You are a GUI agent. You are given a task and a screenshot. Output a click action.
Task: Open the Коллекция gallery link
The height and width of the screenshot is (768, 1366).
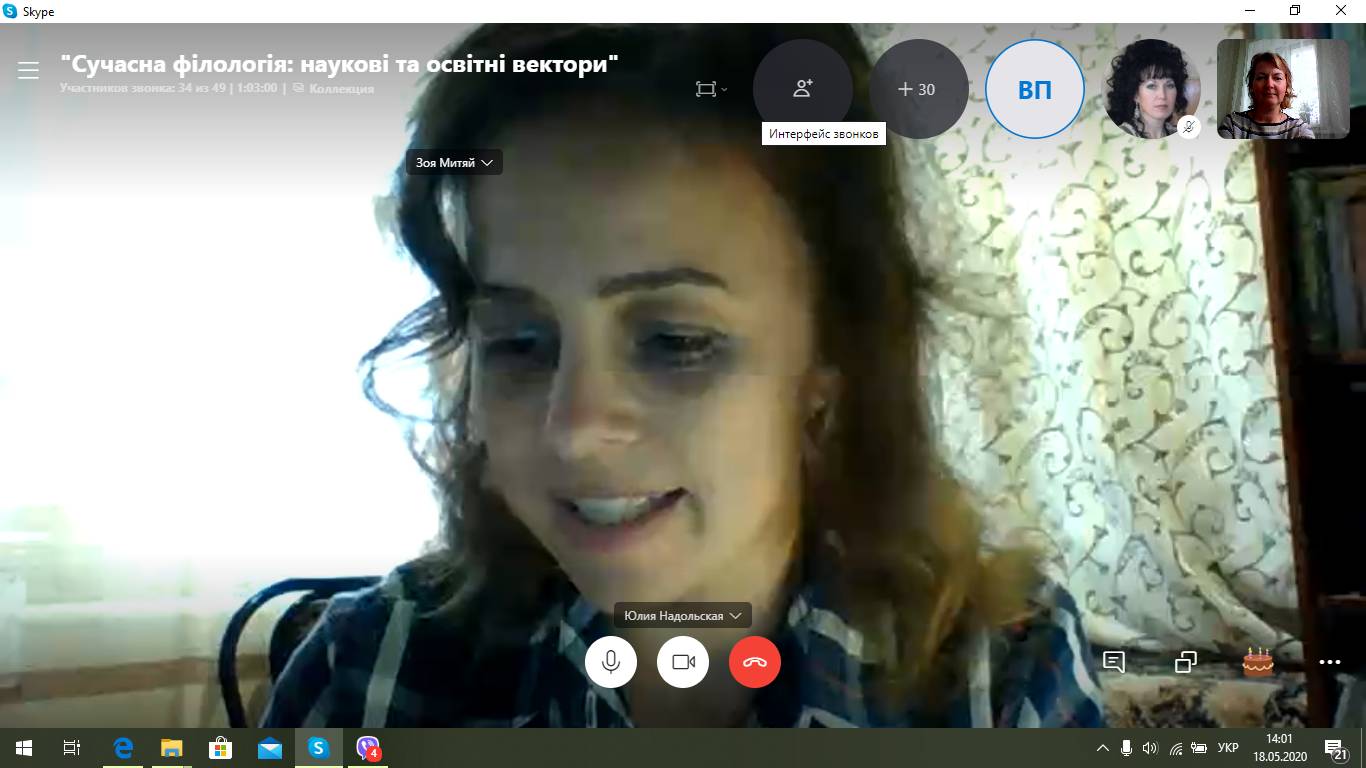(x=340, y=88)
